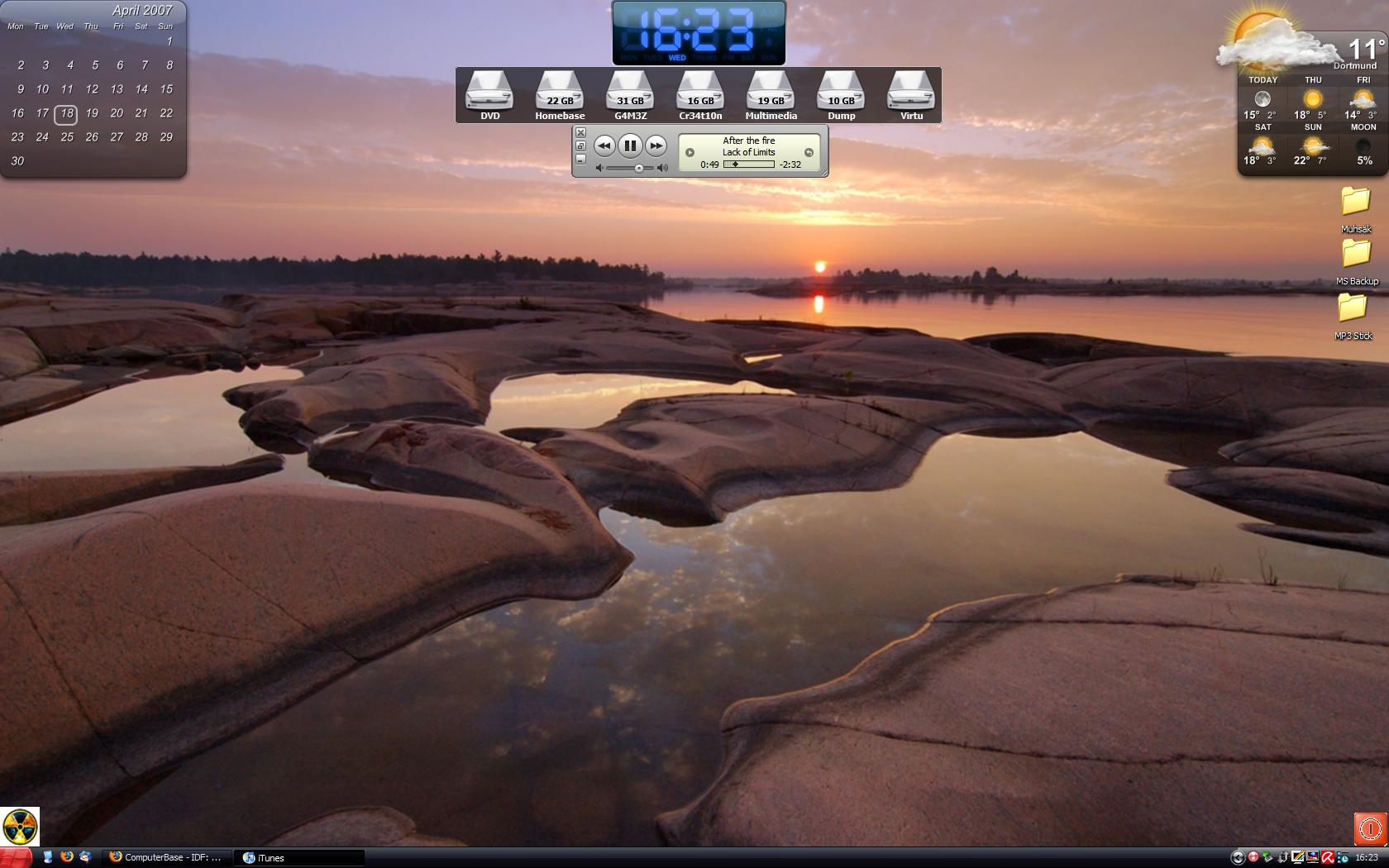Click the small play arrow in song display

click(690, 152)
